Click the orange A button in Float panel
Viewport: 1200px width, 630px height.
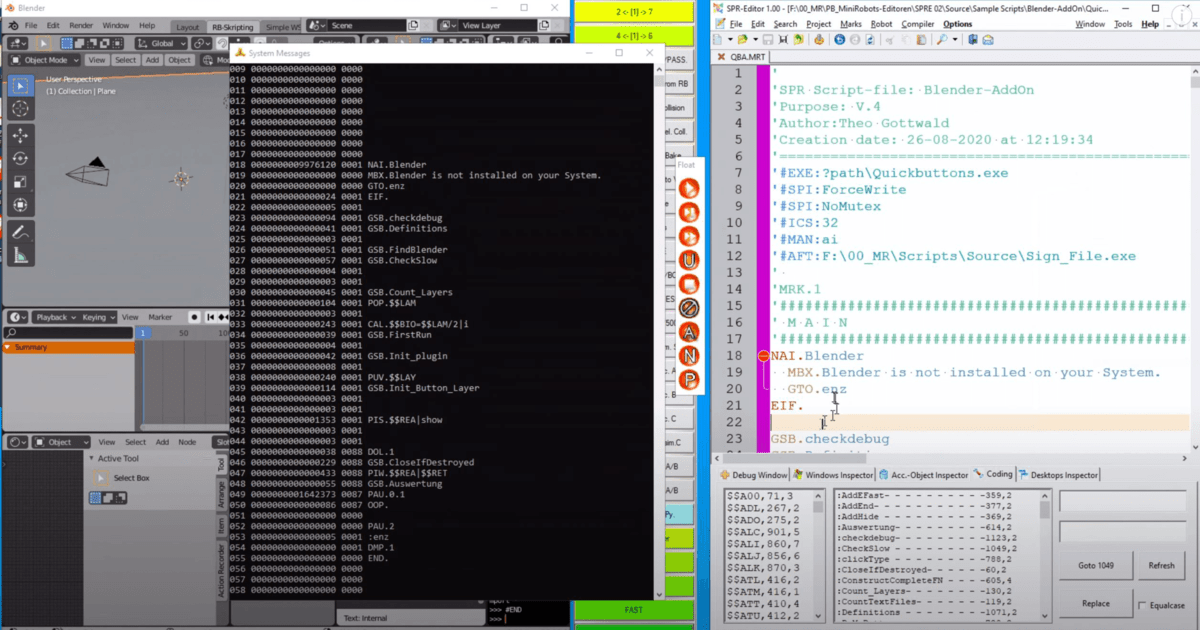pyautogui.click(x=688, y=332)
